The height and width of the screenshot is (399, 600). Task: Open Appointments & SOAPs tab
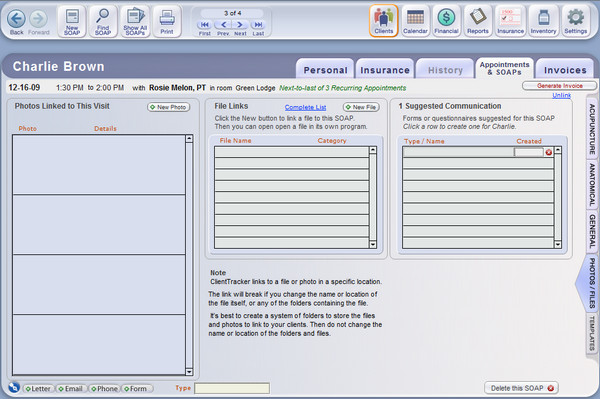coord(504,68)
